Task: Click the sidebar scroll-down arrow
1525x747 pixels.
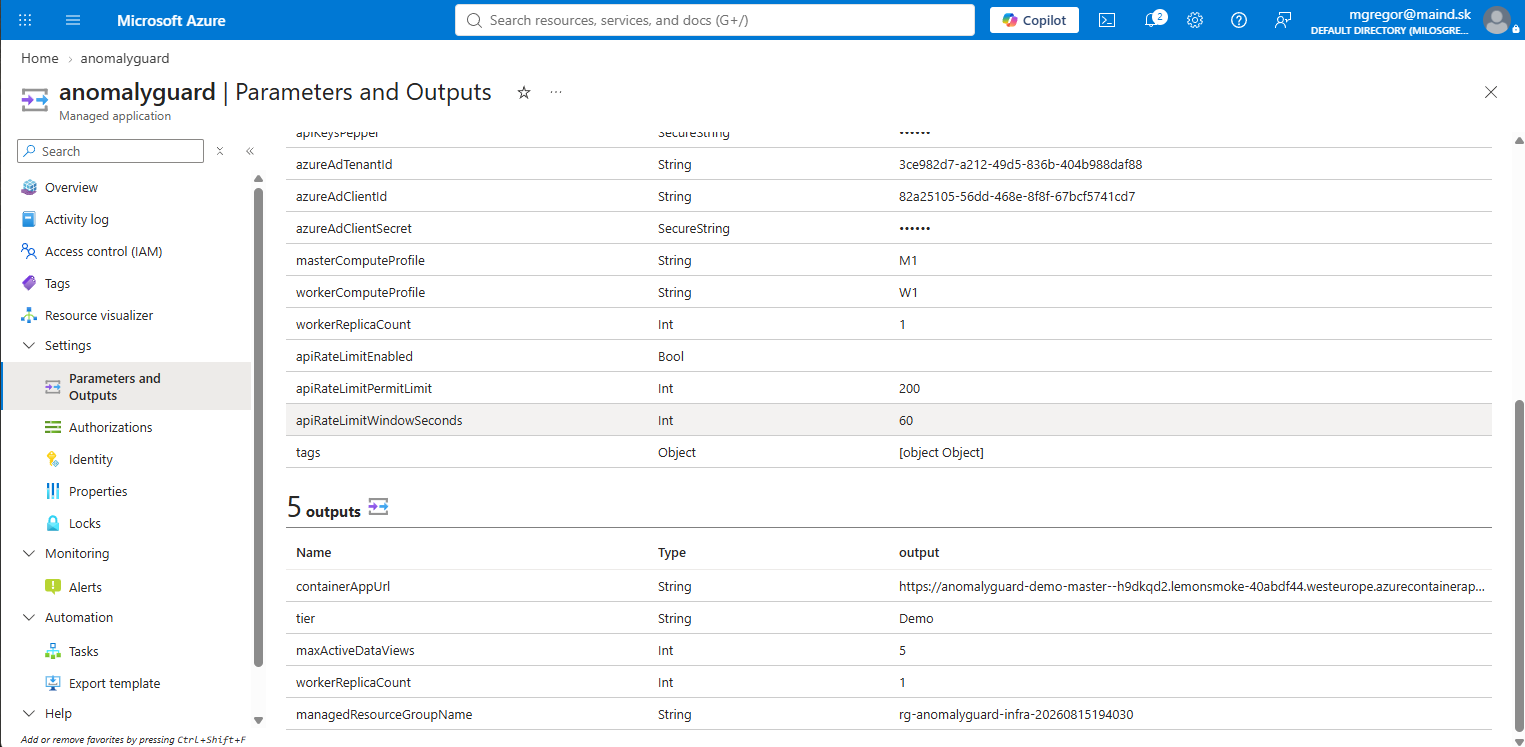Action: [258, 719]
